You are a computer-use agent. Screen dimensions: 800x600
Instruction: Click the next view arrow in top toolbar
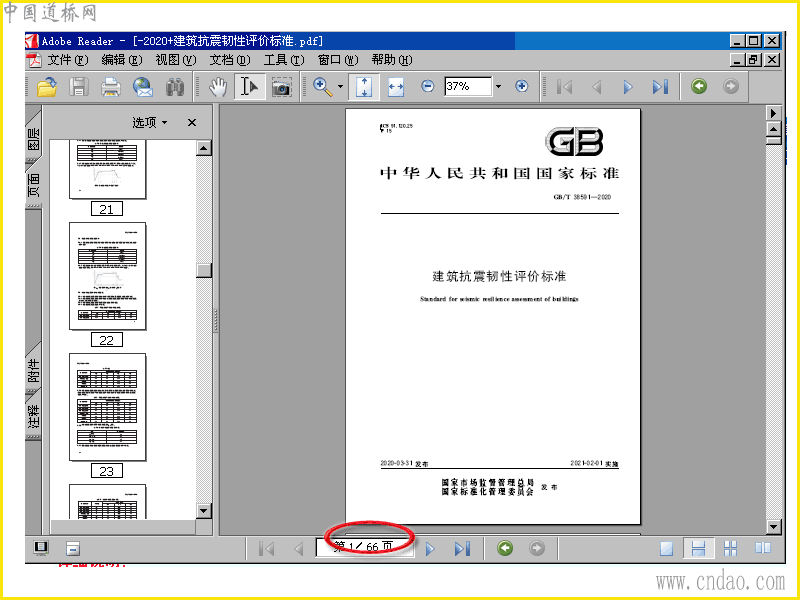click(x=731, y=86)
